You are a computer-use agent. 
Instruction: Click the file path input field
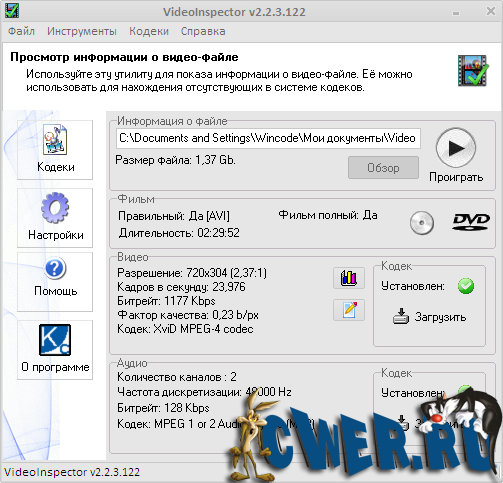pos(268,138)
